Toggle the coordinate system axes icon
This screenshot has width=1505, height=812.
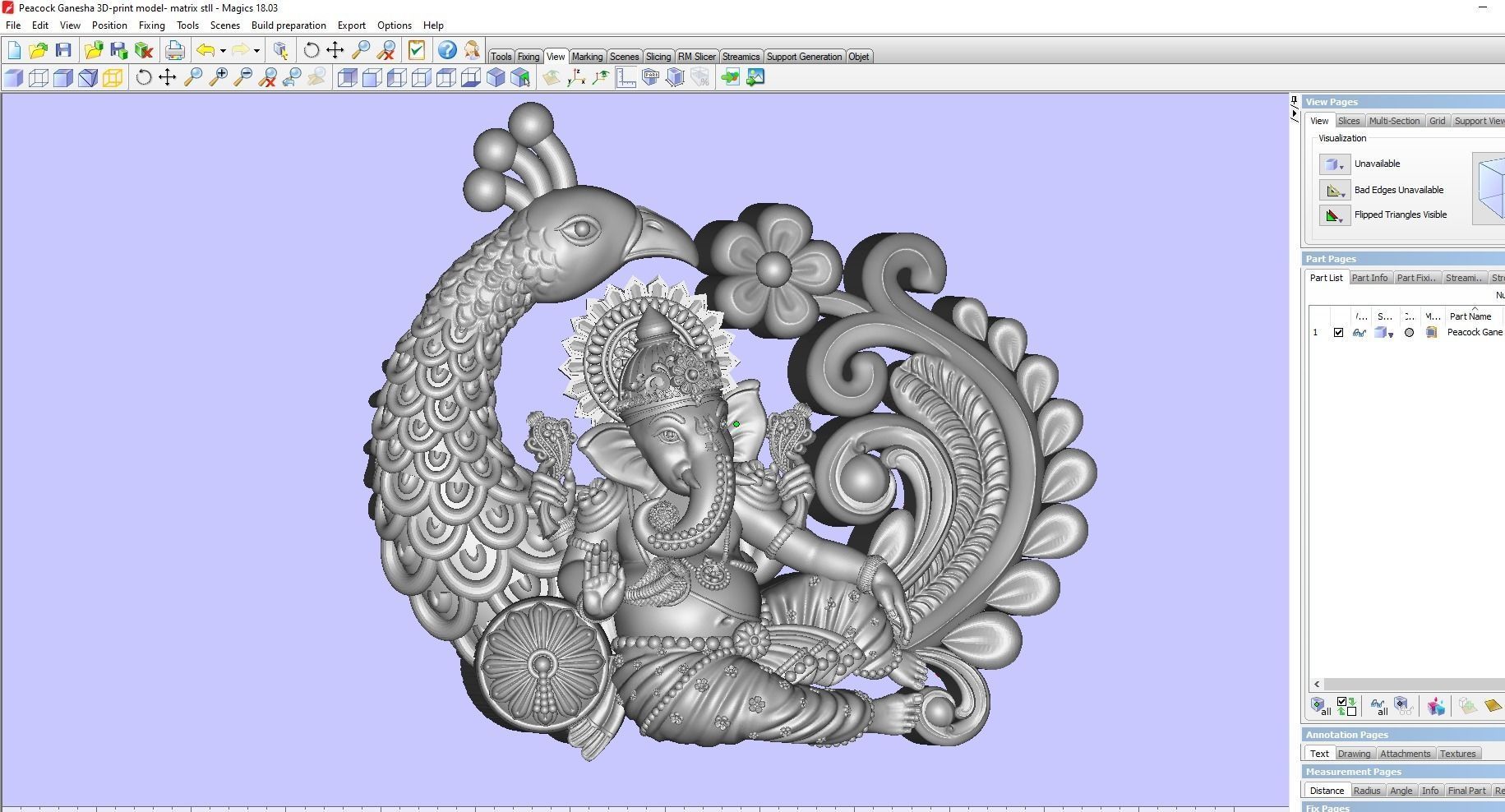tap(576, 77)
